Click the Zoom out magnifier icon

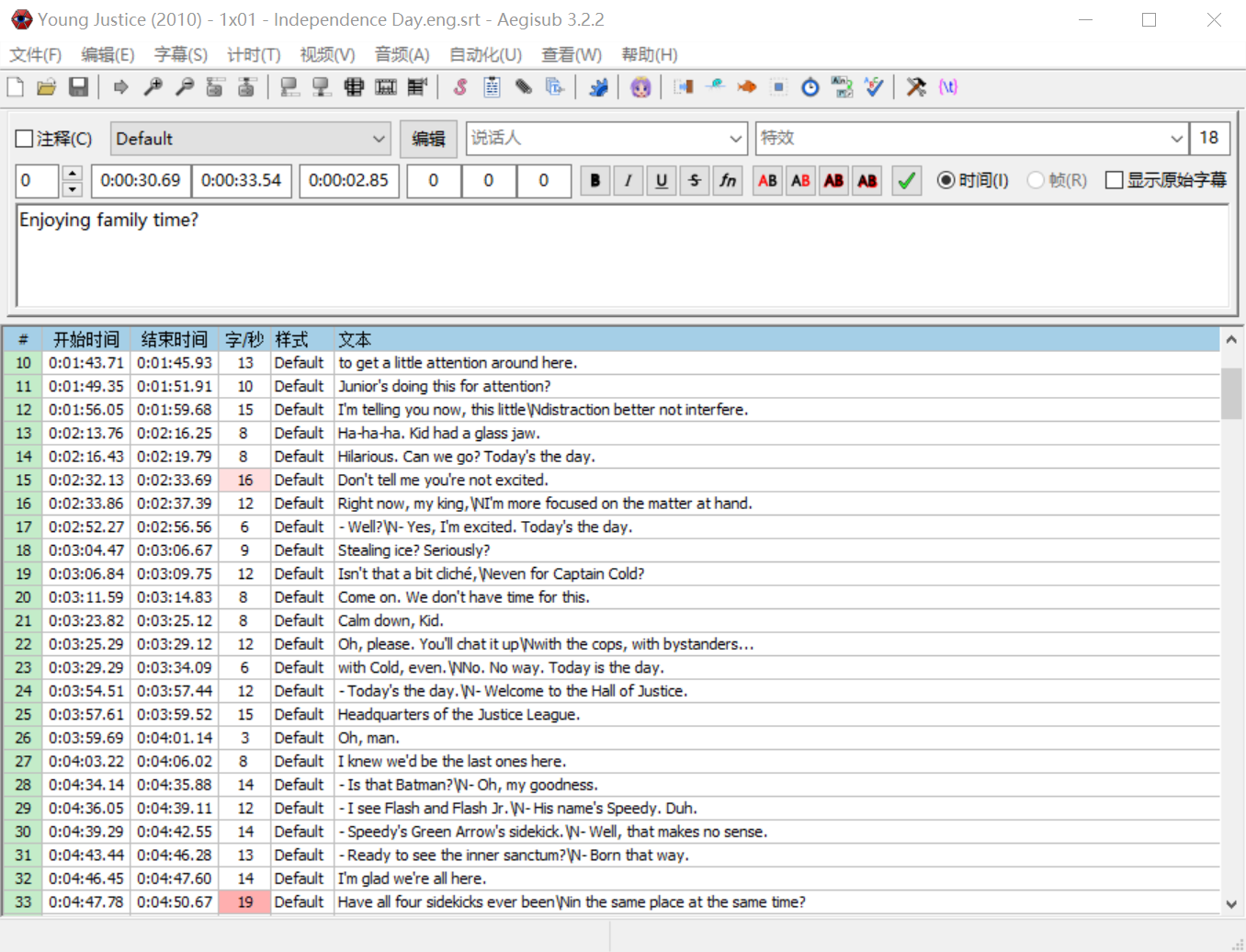(x=185, y=87)
